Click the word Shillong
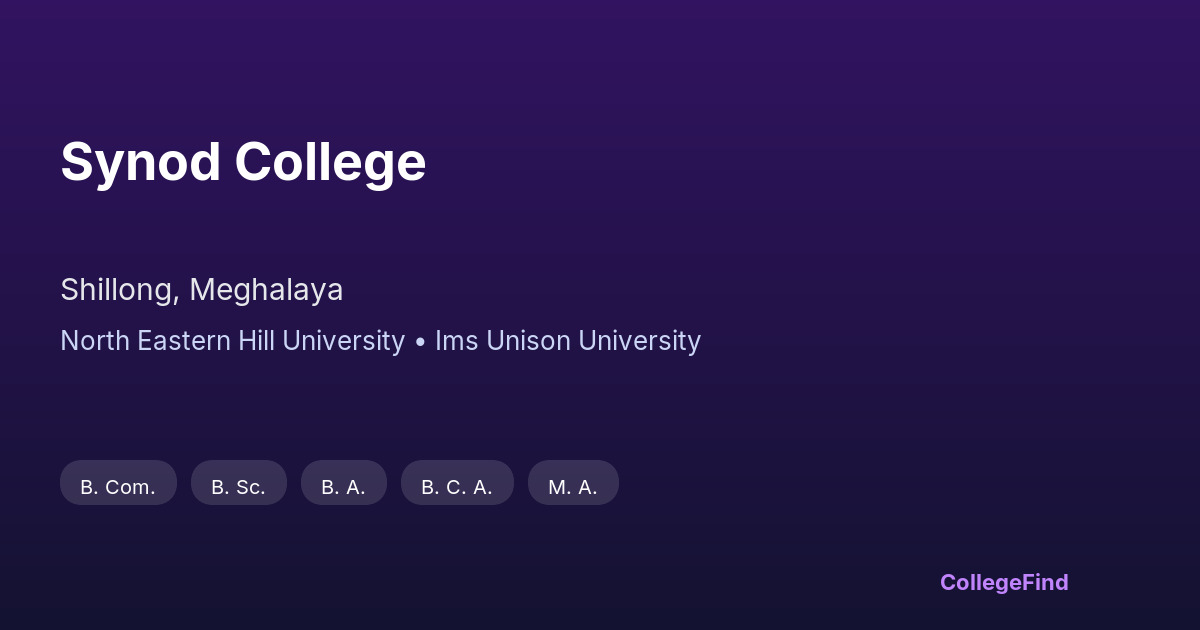The width and height of the screenshot is (1200, 630). click(119, 290)
